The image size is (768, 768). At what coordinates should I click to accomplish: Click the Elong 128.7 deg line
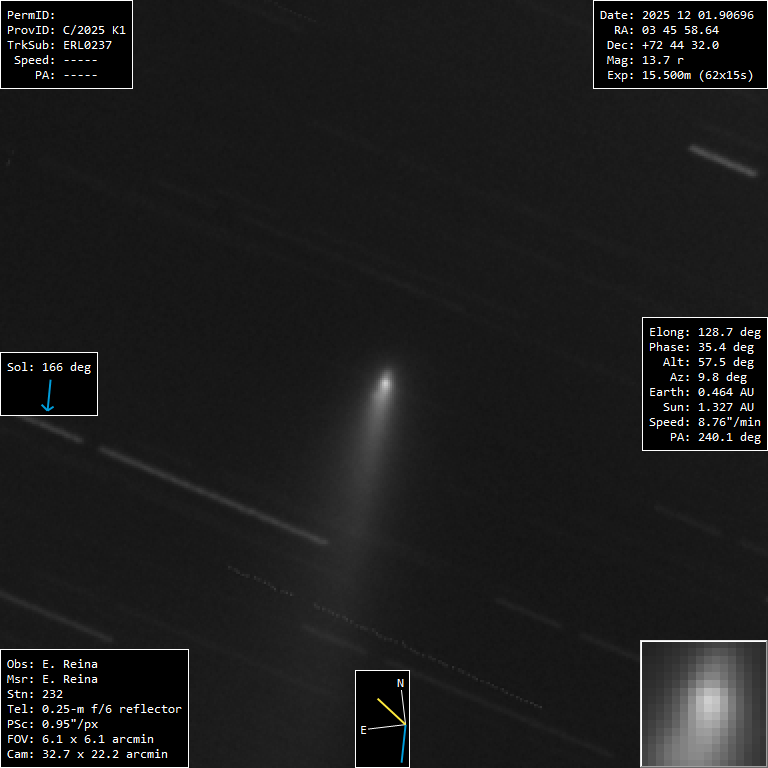point(704,332)
